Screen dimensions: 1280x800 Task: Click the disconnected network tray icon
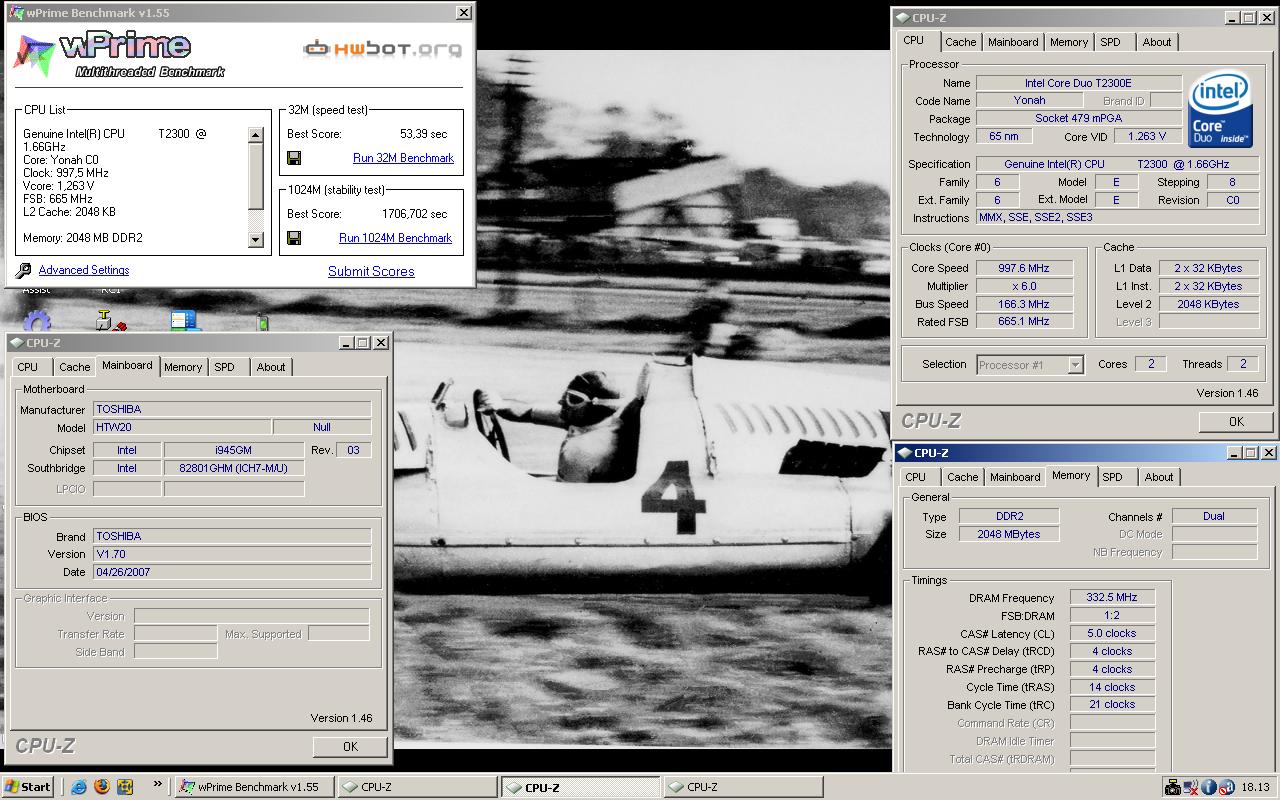coord(1191,787)
